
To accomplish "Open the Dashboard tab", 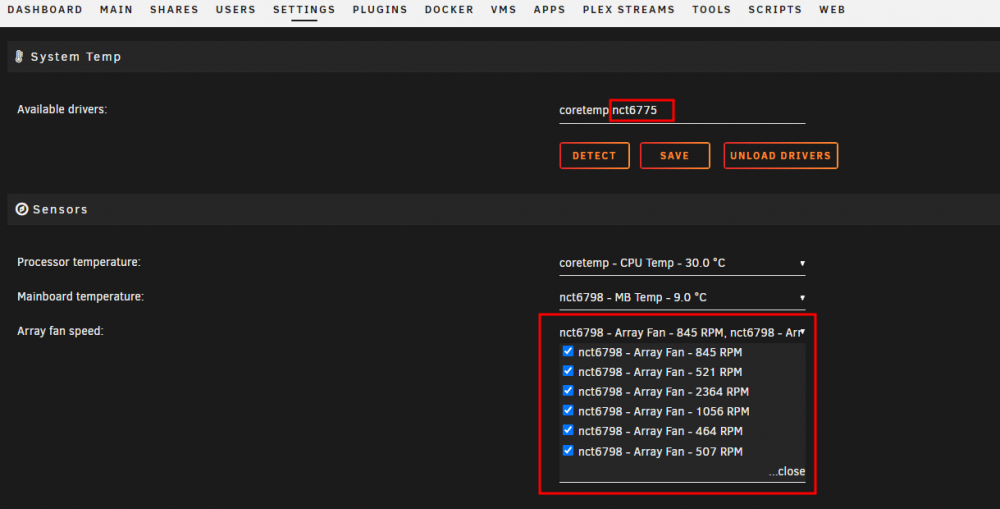I will 45,10.
